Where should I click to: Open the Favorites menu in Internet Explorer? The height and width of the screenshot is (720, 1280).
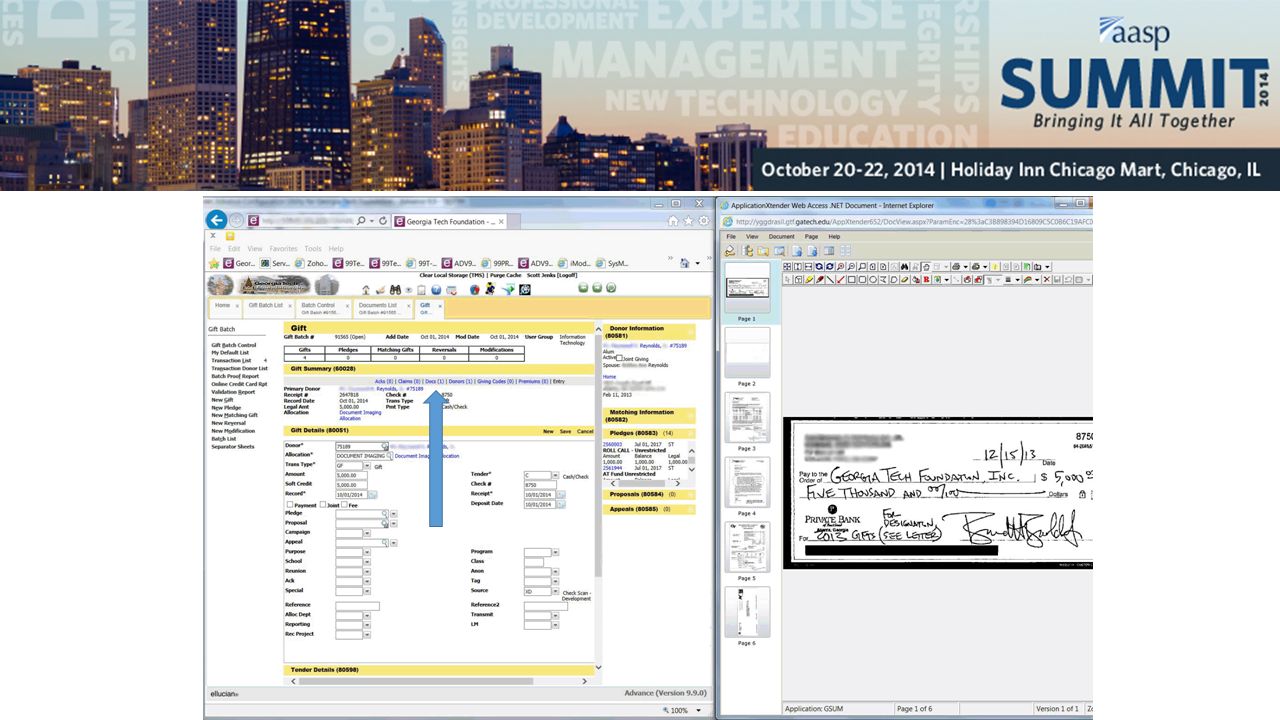tap(283, 249)
